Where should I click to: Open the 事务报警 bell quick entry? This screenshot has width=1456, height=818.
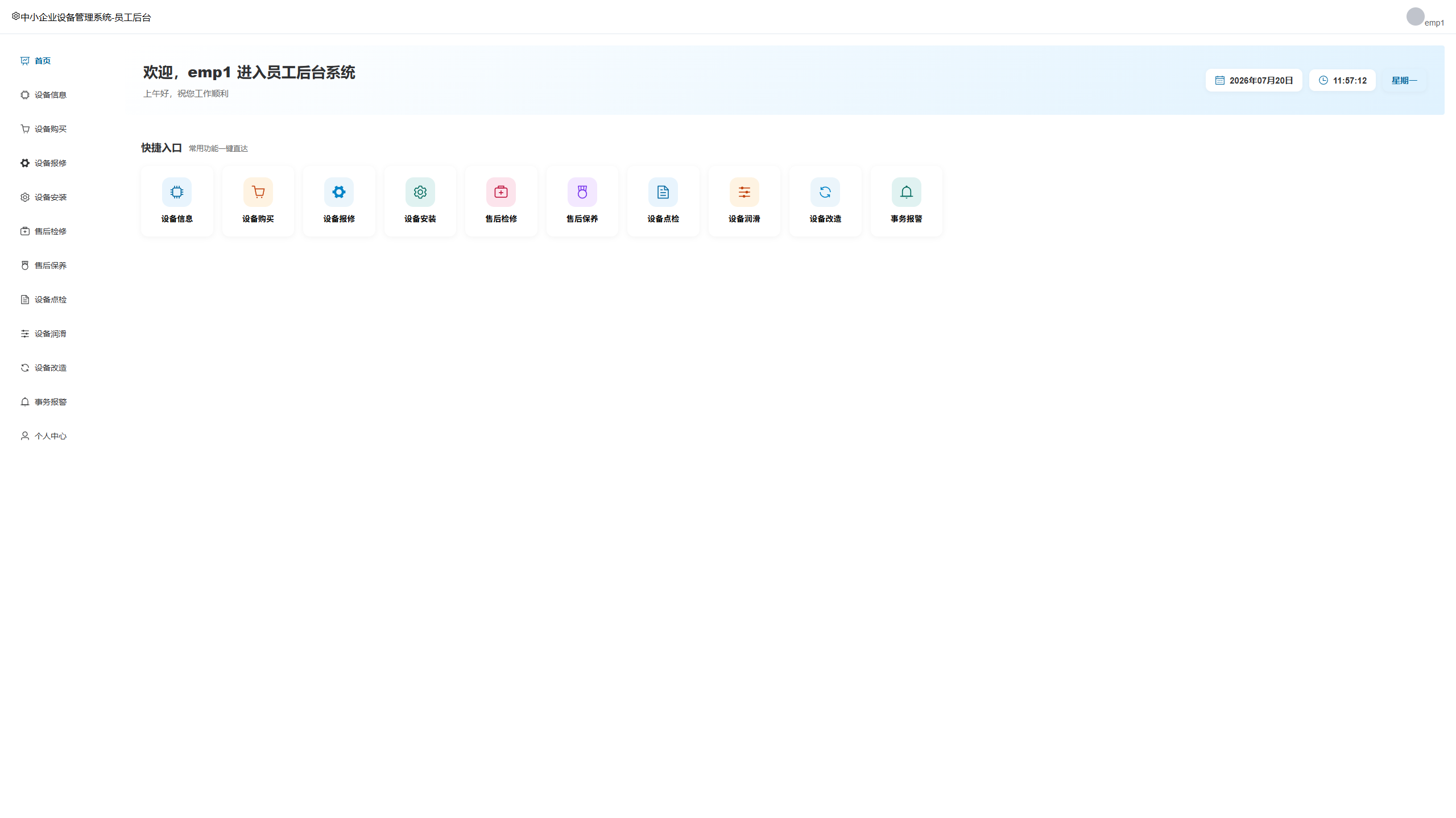(x=907, y=201)
